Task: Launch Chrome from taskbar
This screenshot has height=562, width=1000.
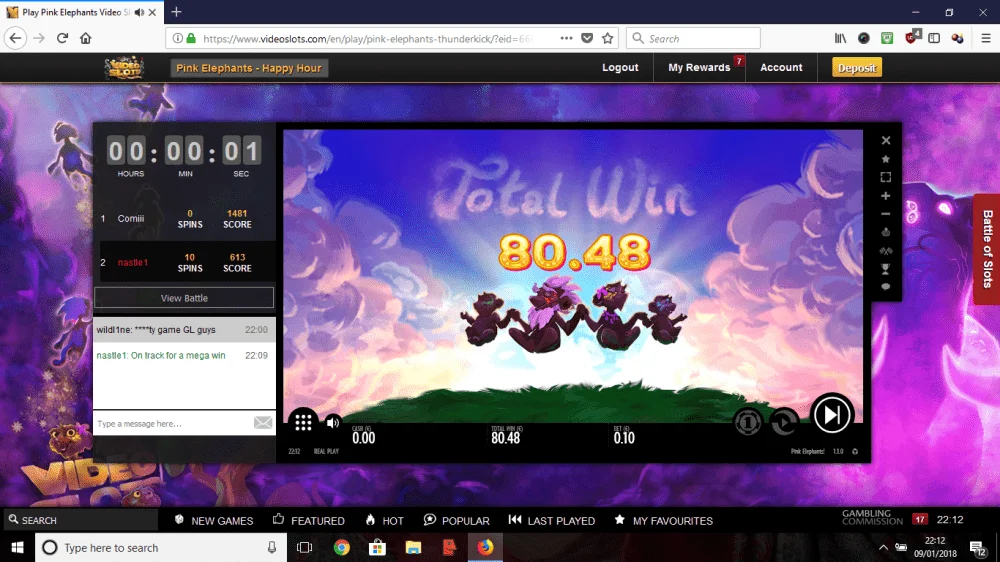Action: [x=342, y=547]
